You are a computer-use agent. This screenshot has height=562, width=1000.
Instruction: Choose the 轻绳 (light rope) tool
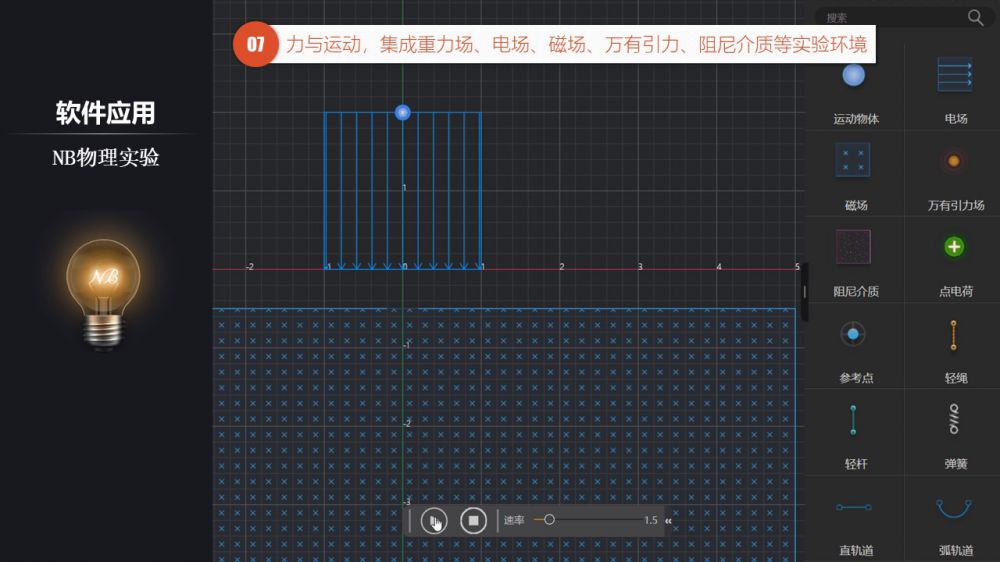(954, 335)
